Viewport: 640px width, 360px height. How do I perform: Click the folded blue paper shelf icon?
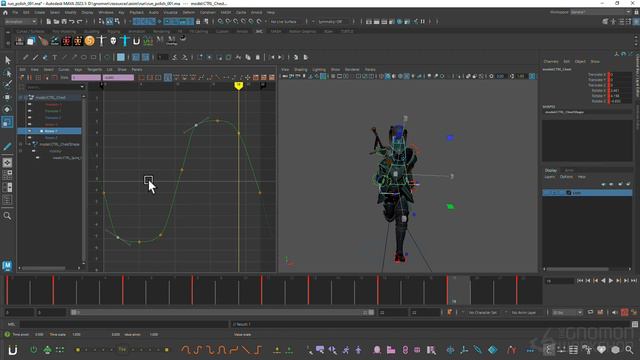31,40
